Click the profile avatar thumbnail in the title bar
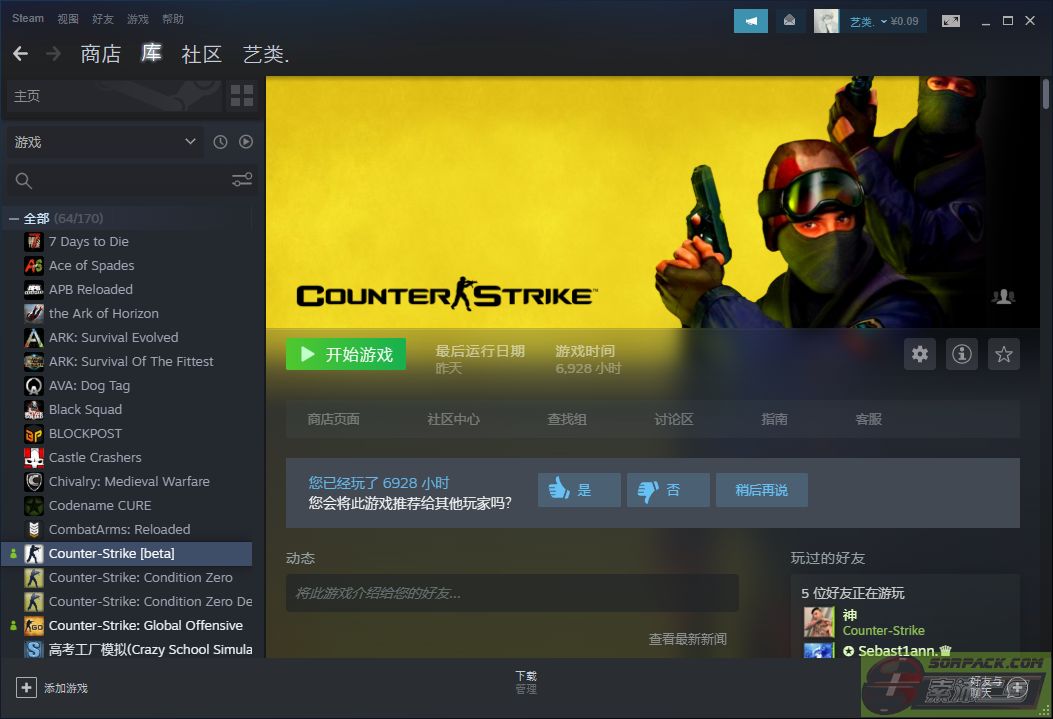 826,21
